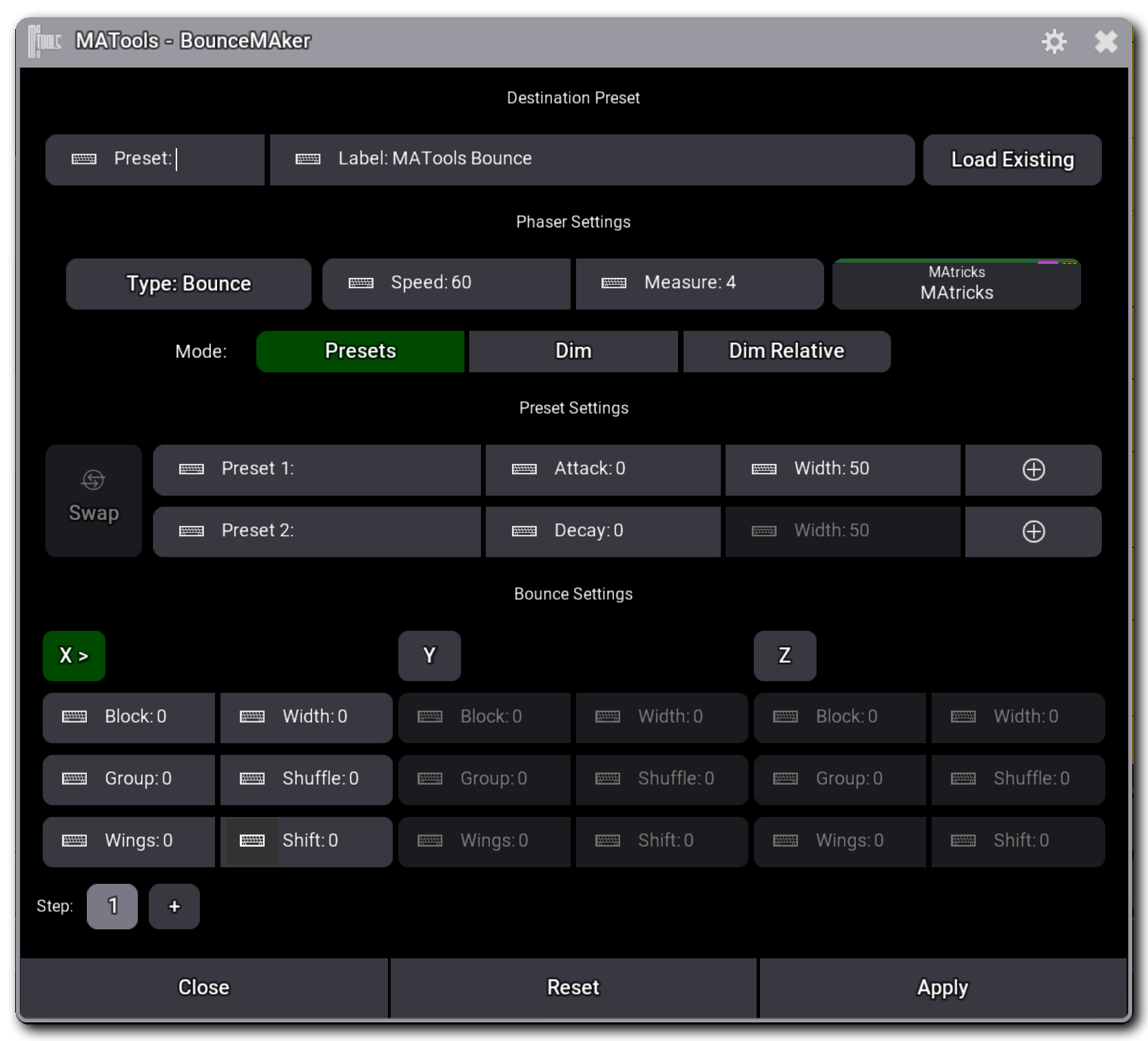The width and height of the screenshot is (1148, 1041).
Task: Click keyboard icon of X Wings
Action: pyautogui.click(x=74, y=841)
